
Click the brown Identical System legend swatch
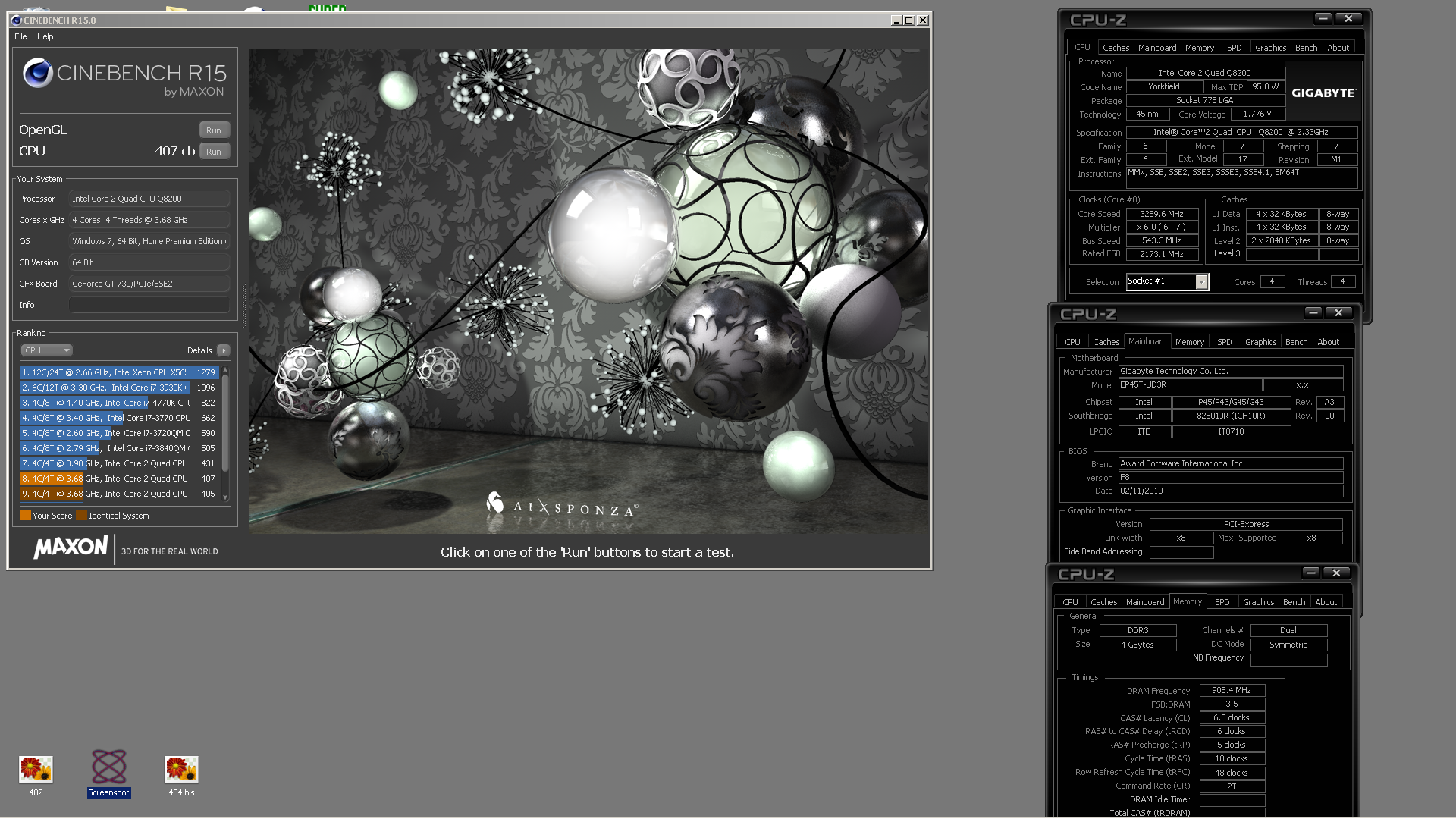click(x=81, y=516)
